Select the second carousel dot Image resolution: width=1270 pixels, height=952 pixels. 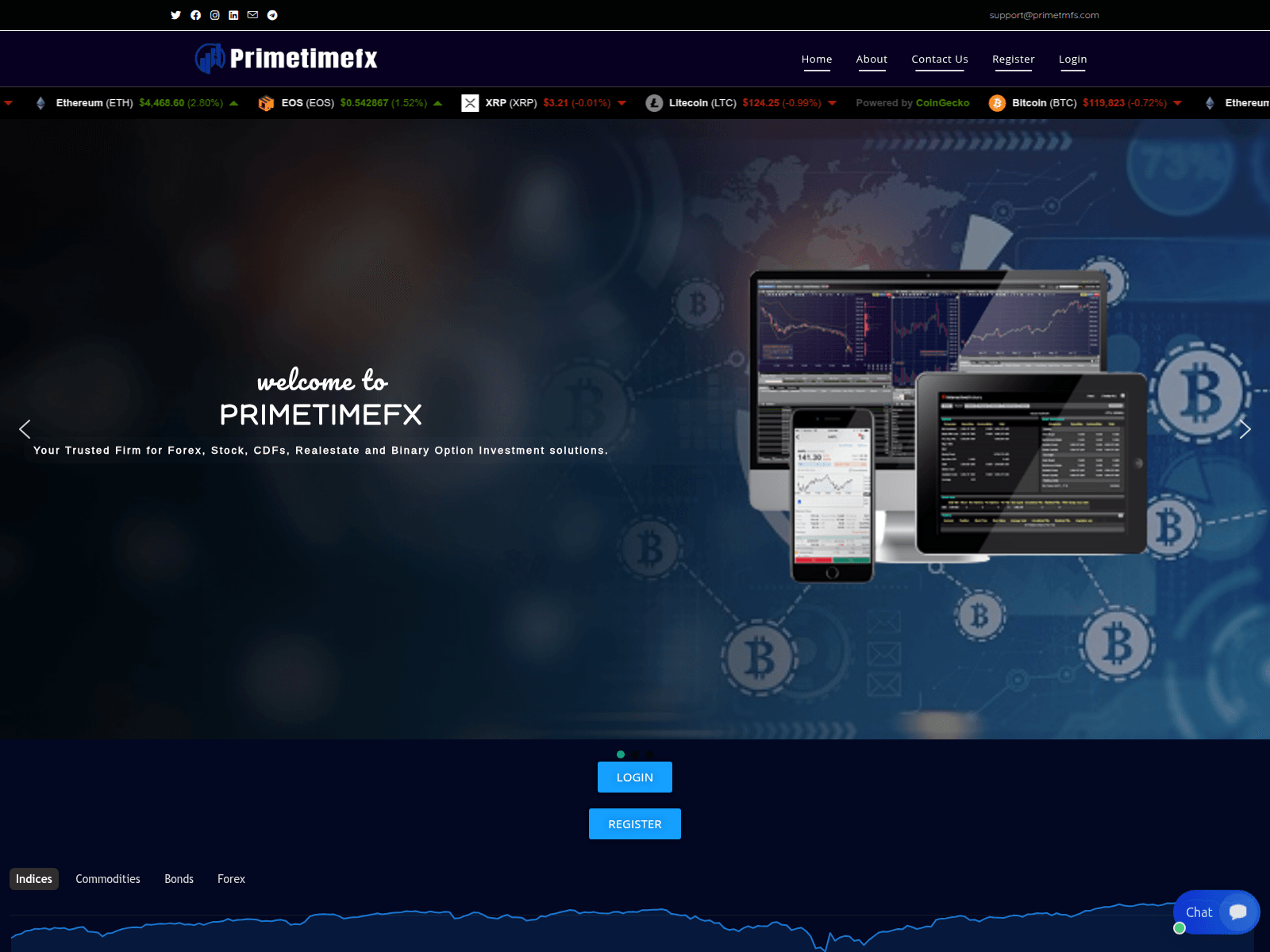[635, 754]
